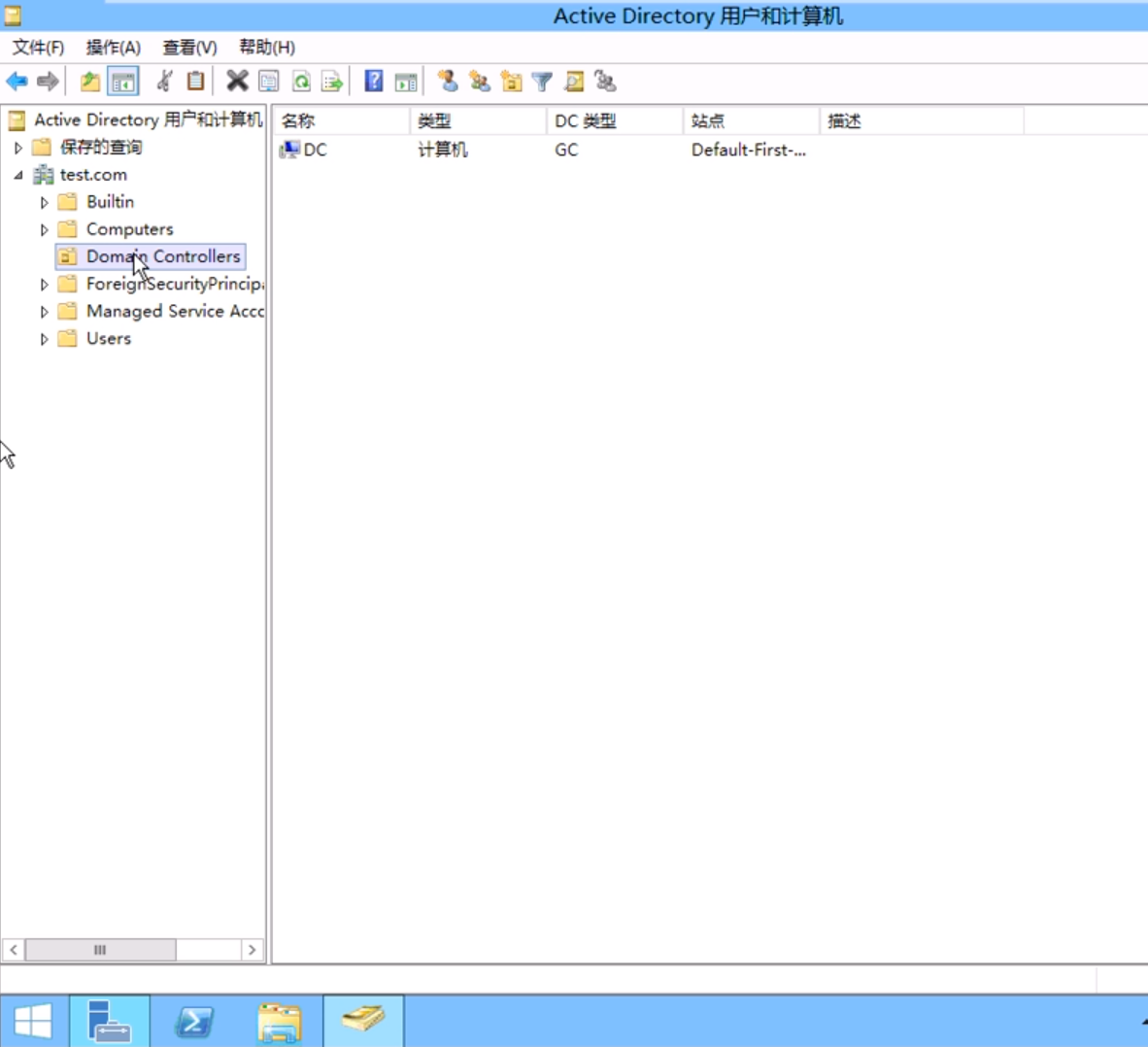1148x1047 pixels.
Task: Open the Windows Start button
Action: (34, 1021)
